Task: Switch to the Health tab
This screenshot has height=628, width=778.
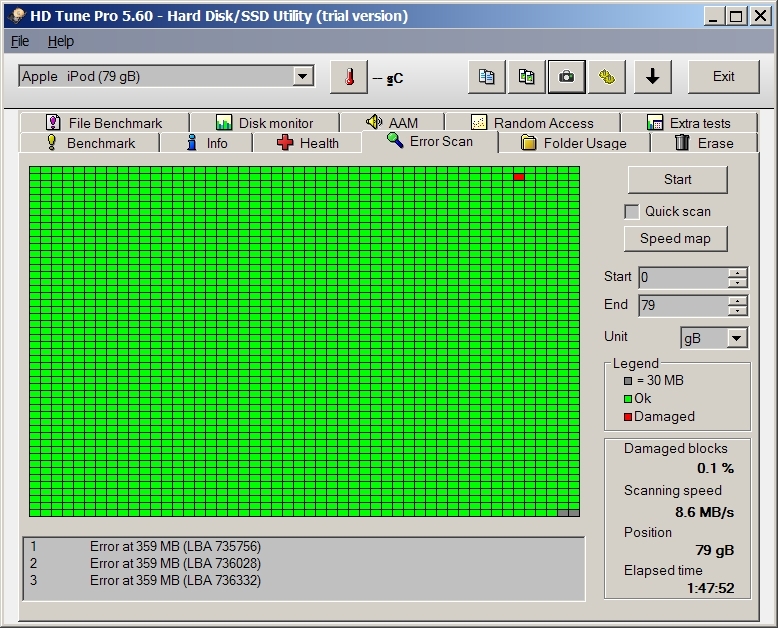Action: click(x=308, y=143)
